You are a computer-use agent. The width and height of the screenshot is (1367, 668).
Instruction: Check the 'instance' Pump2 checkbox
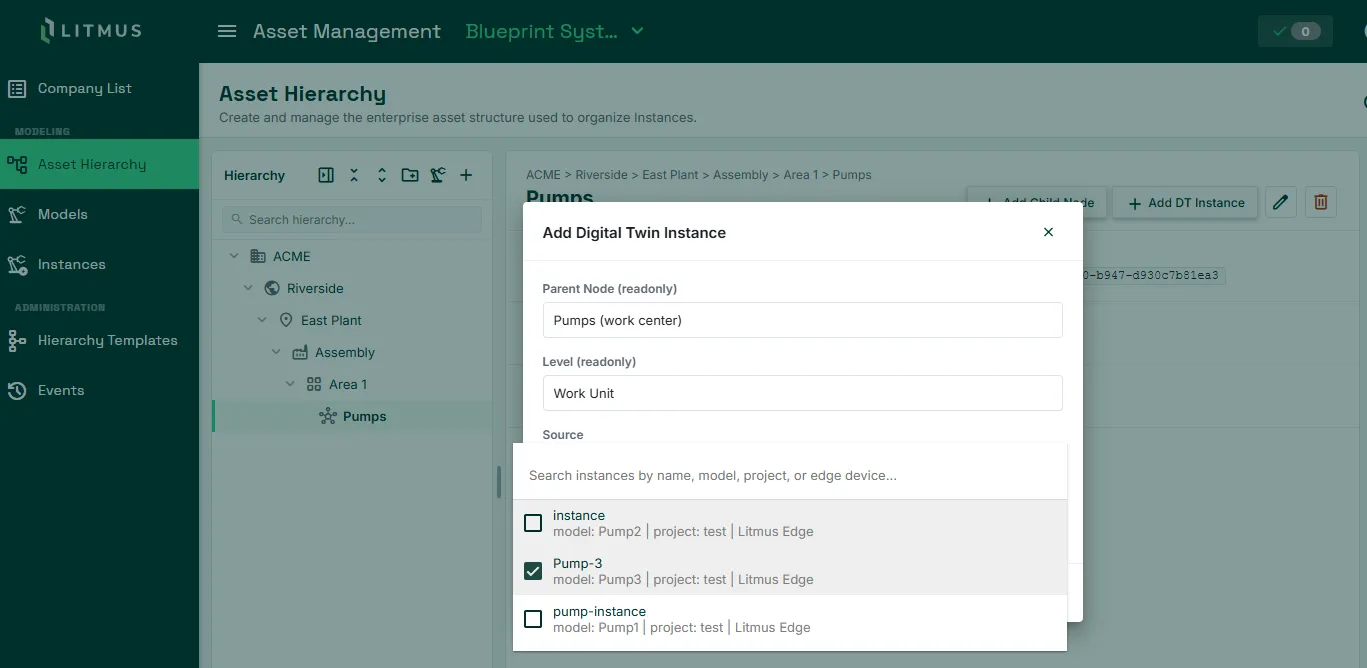coord(533,523)
